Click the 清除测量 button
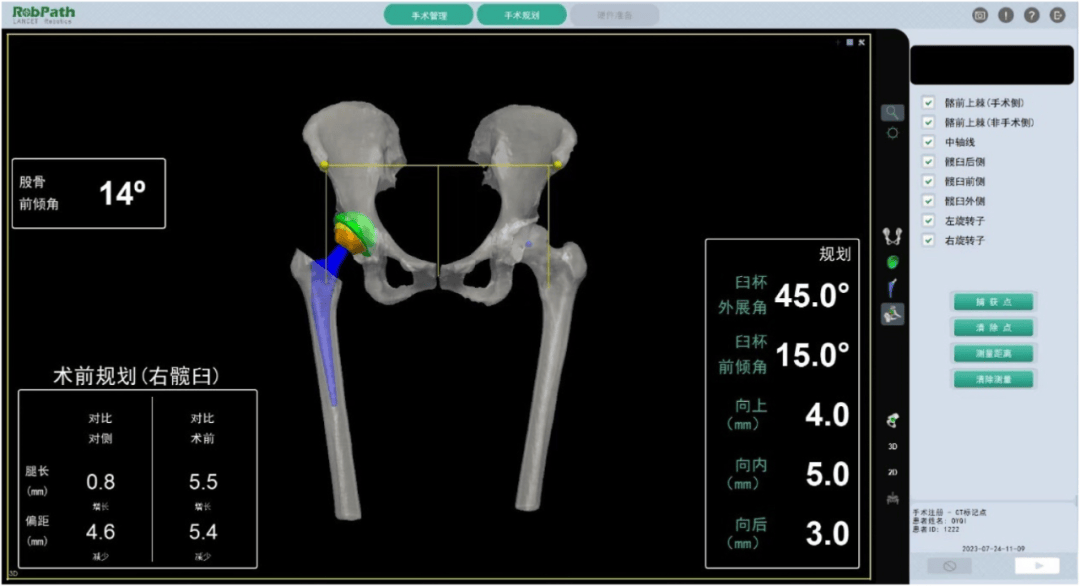The image size is (1080, 586). click(993, 379)
